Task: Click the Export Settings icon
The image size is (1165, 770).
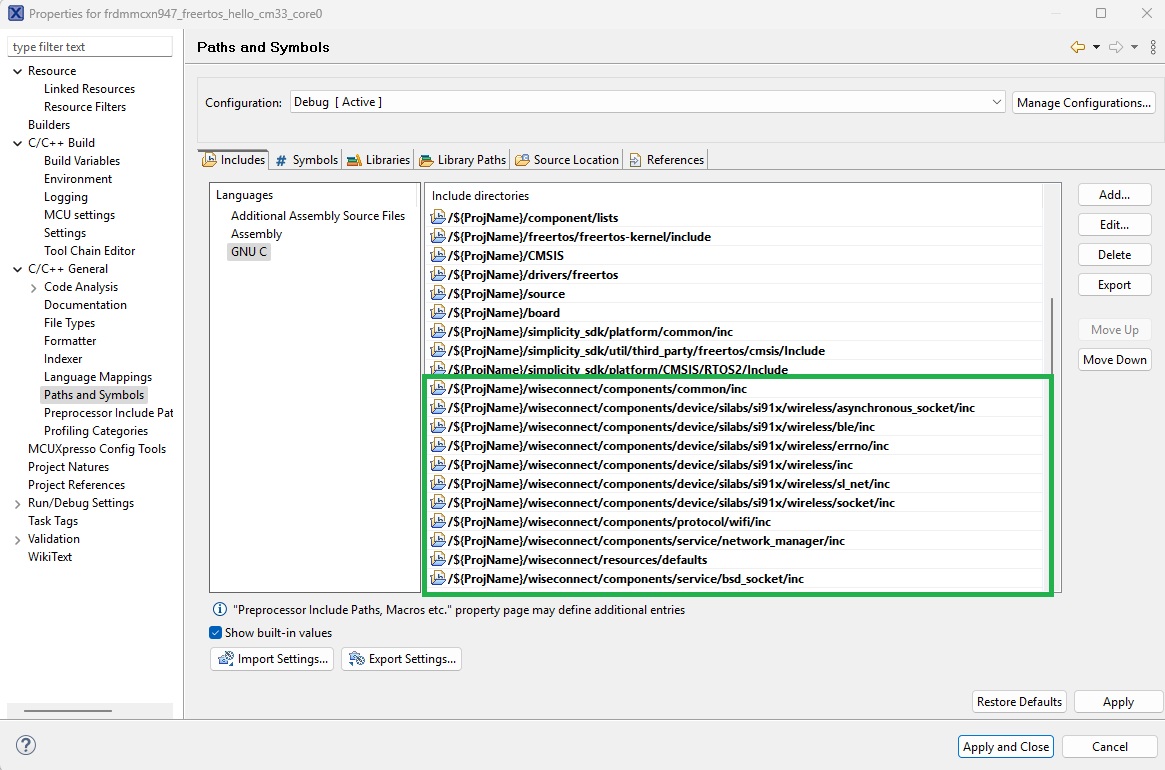Action: click(x=355, y=658)
